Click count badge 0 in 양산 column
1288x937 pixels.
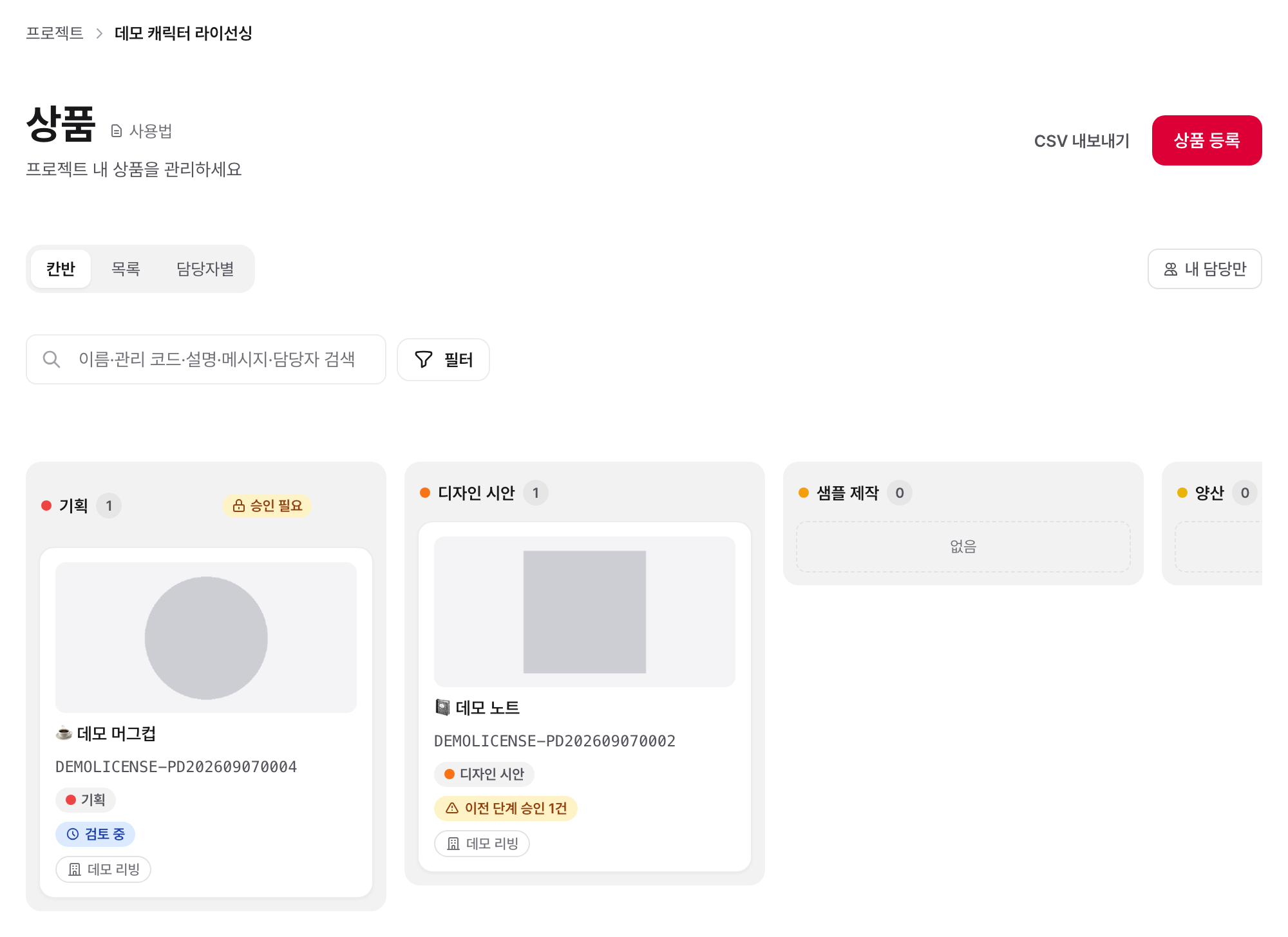[x=1245, y=493]
